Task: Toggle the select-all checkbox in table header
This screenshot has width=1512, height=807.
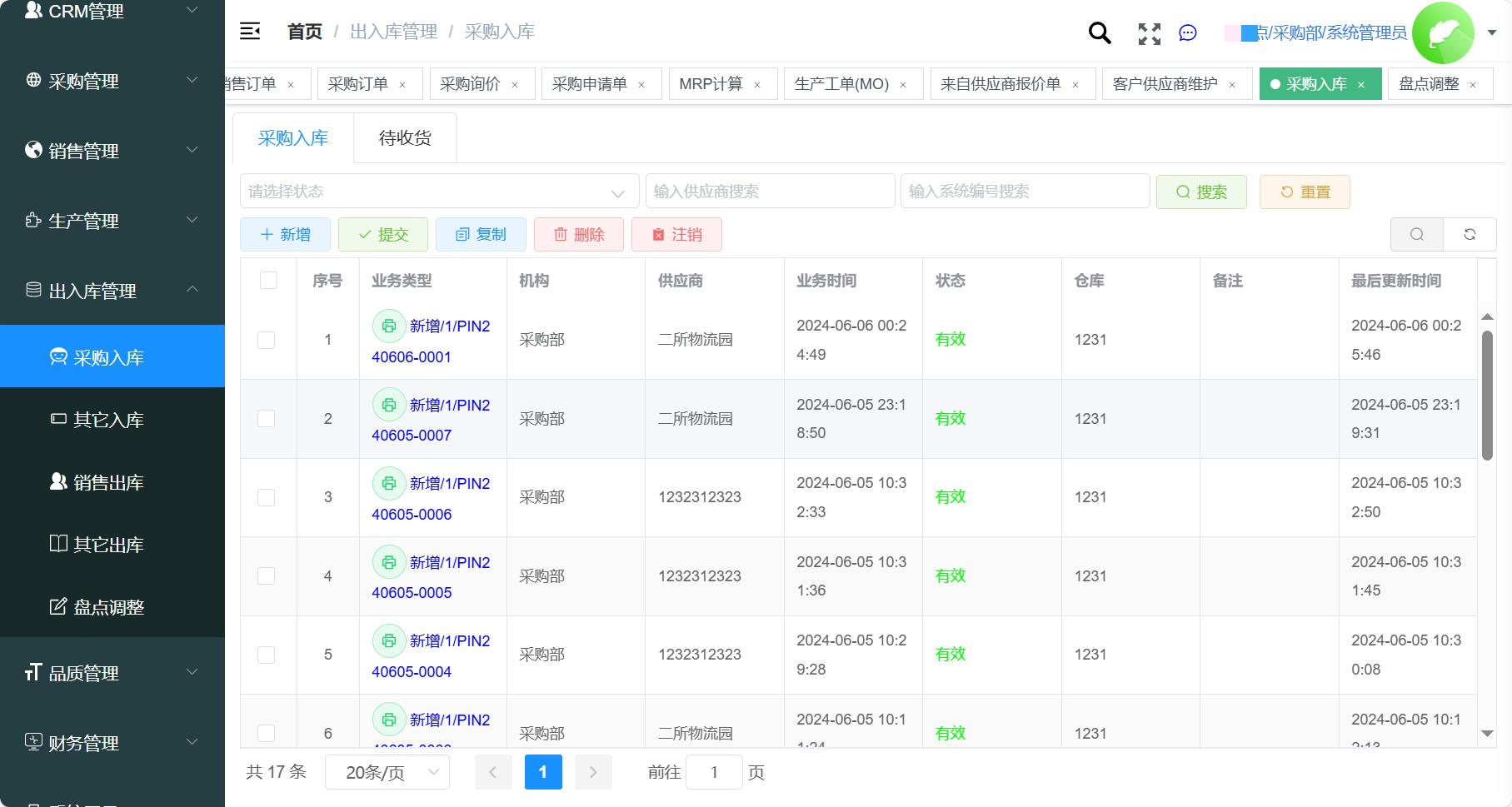Action: (267, 281)
